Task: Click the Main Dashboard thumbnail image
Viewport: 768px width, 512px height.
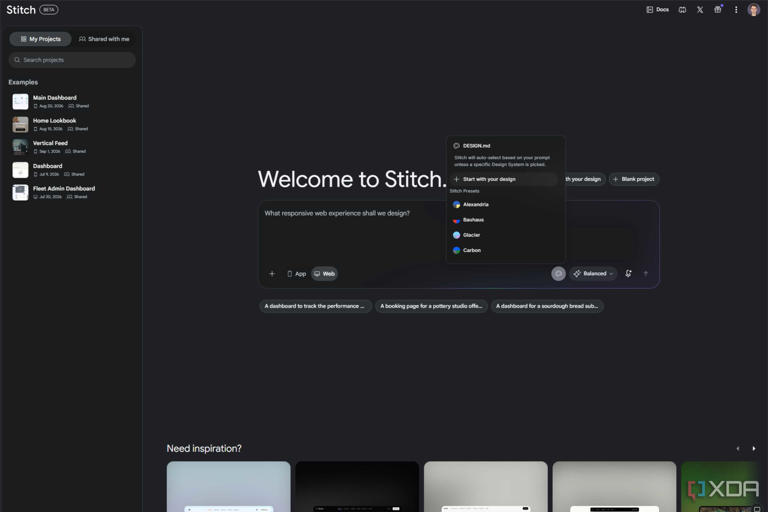Action: (x=20, y=101)
